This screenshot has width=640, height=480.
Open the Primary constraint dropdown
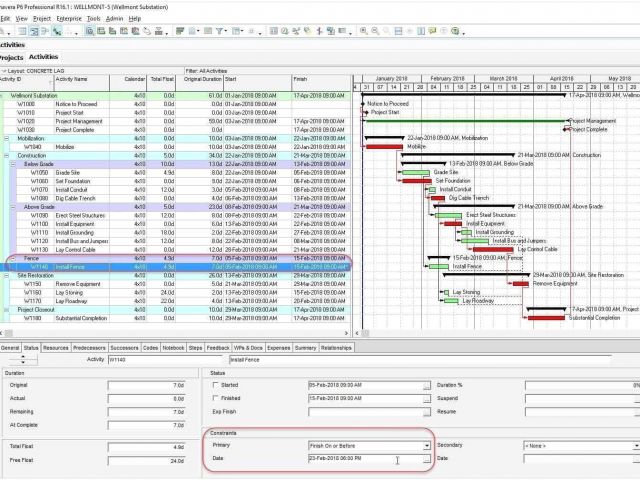pyautogui.click(x=427, y=445)
